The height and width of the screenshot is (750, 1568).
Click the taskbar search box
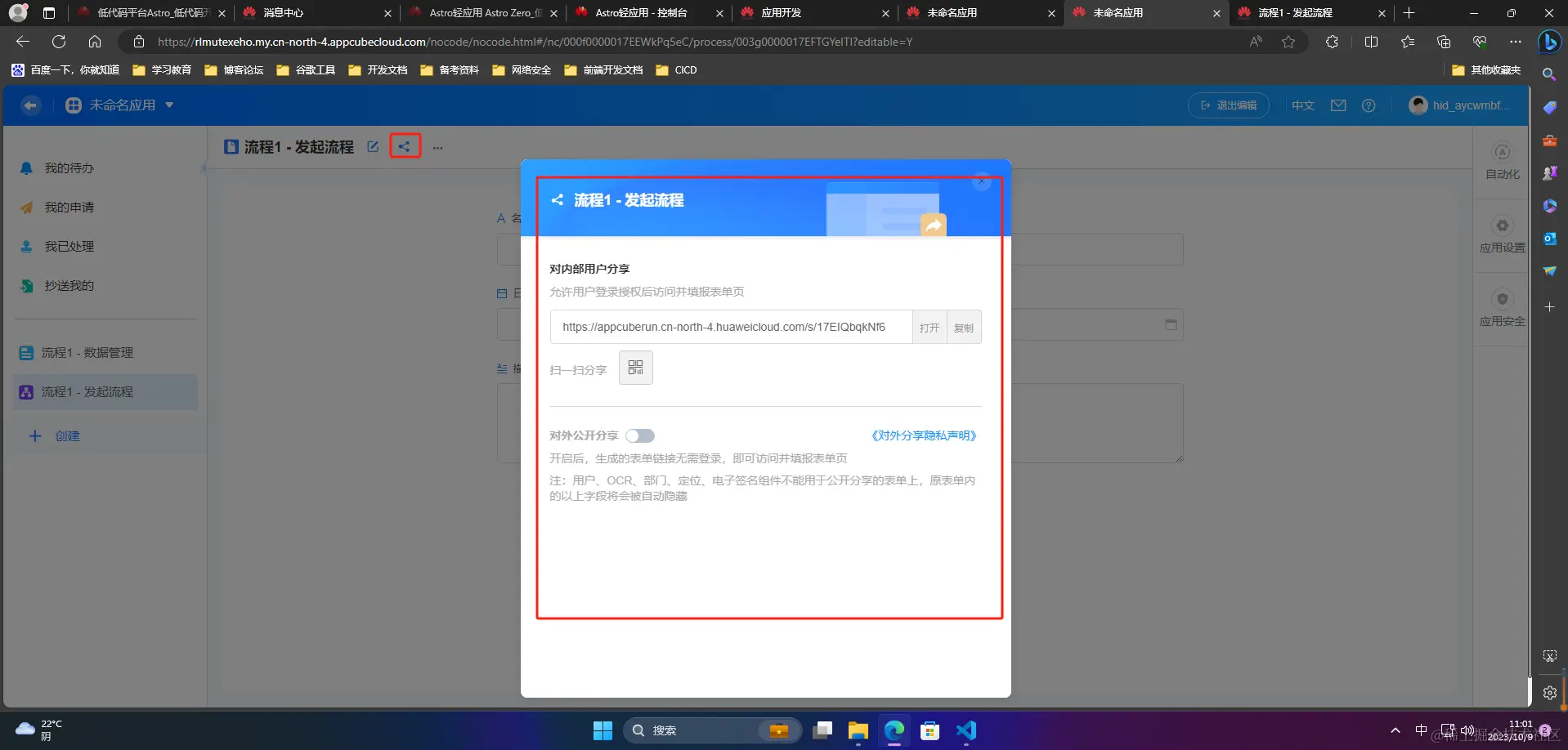(711, 730)
